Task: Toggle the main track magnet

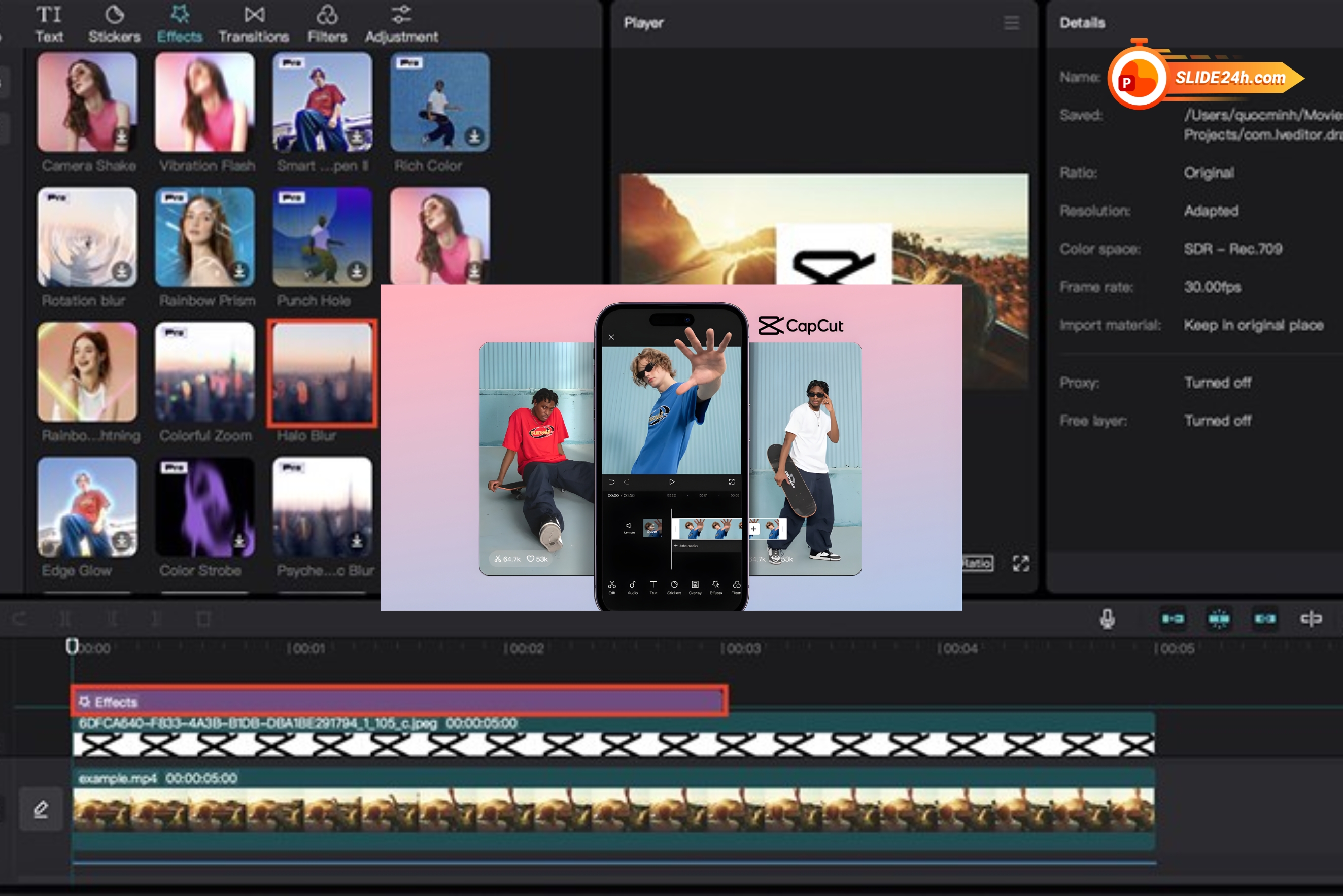Action: click(x=1173, y=619)
